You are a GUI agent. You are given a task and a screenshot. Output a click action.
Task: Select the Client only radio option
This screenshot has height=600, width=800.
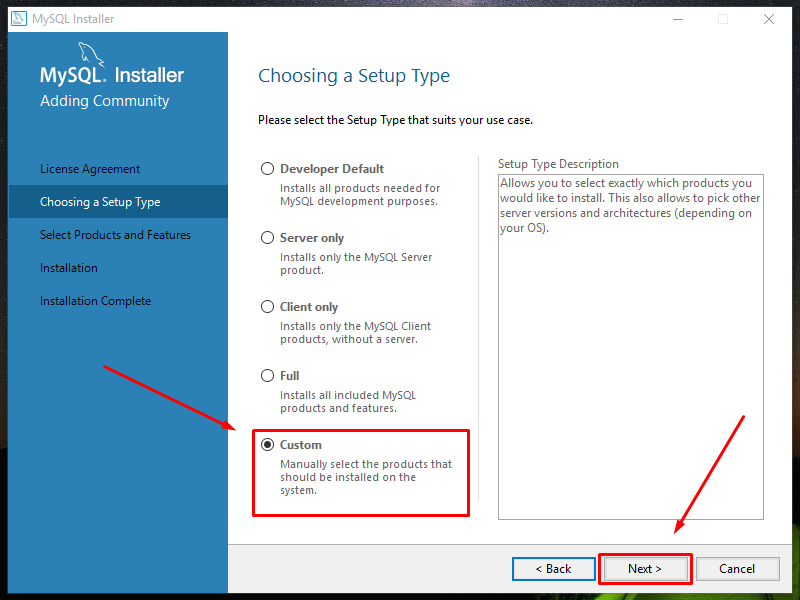point(267,307)
